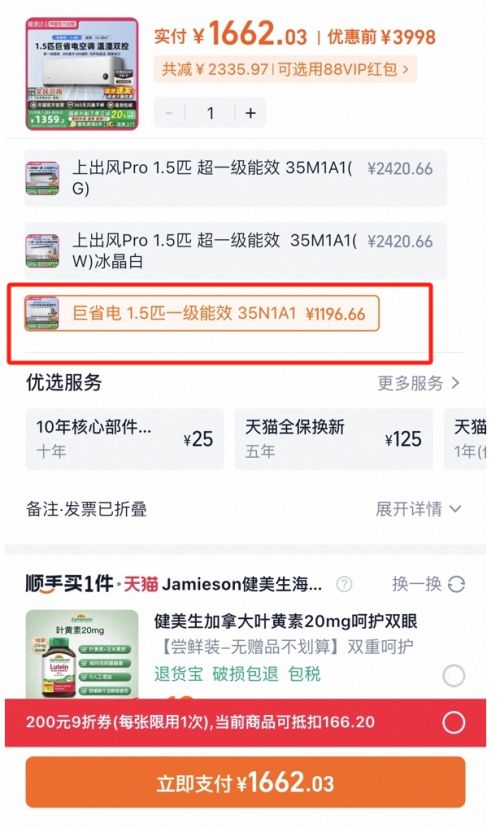Open the air conditioner product thumbnail

[x=82, y=73]
